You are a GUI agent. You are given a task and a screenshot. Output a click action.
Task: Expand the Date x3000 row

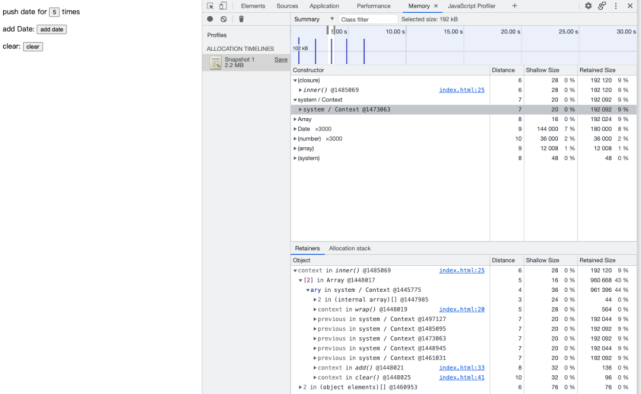point(295,129)
